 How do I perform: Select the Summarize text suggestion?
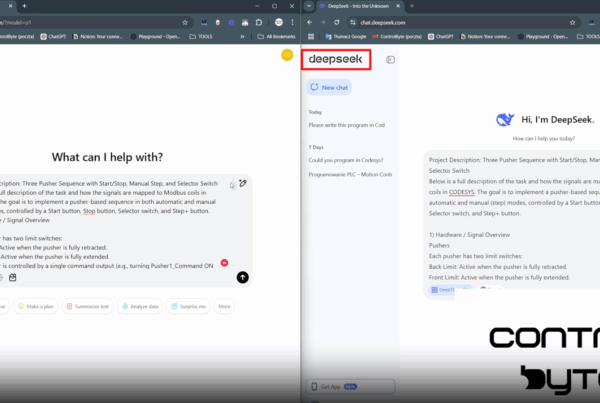coord(91,307)
